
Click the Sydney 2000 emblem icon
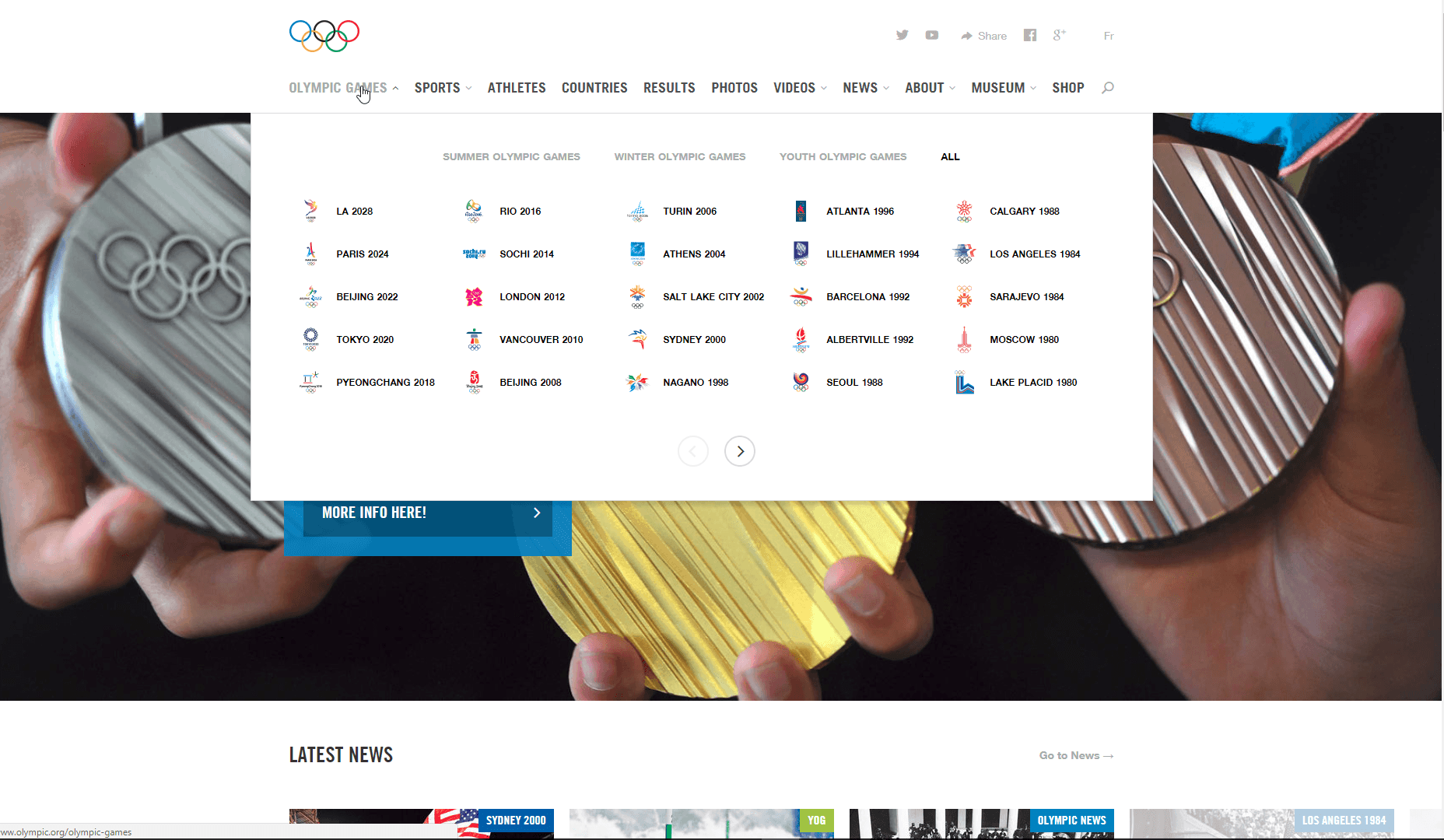point(637,339)
